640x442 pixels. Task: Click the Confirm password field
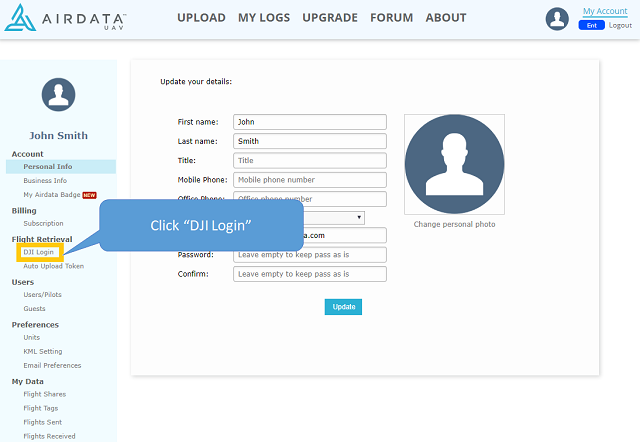(310, 274)
